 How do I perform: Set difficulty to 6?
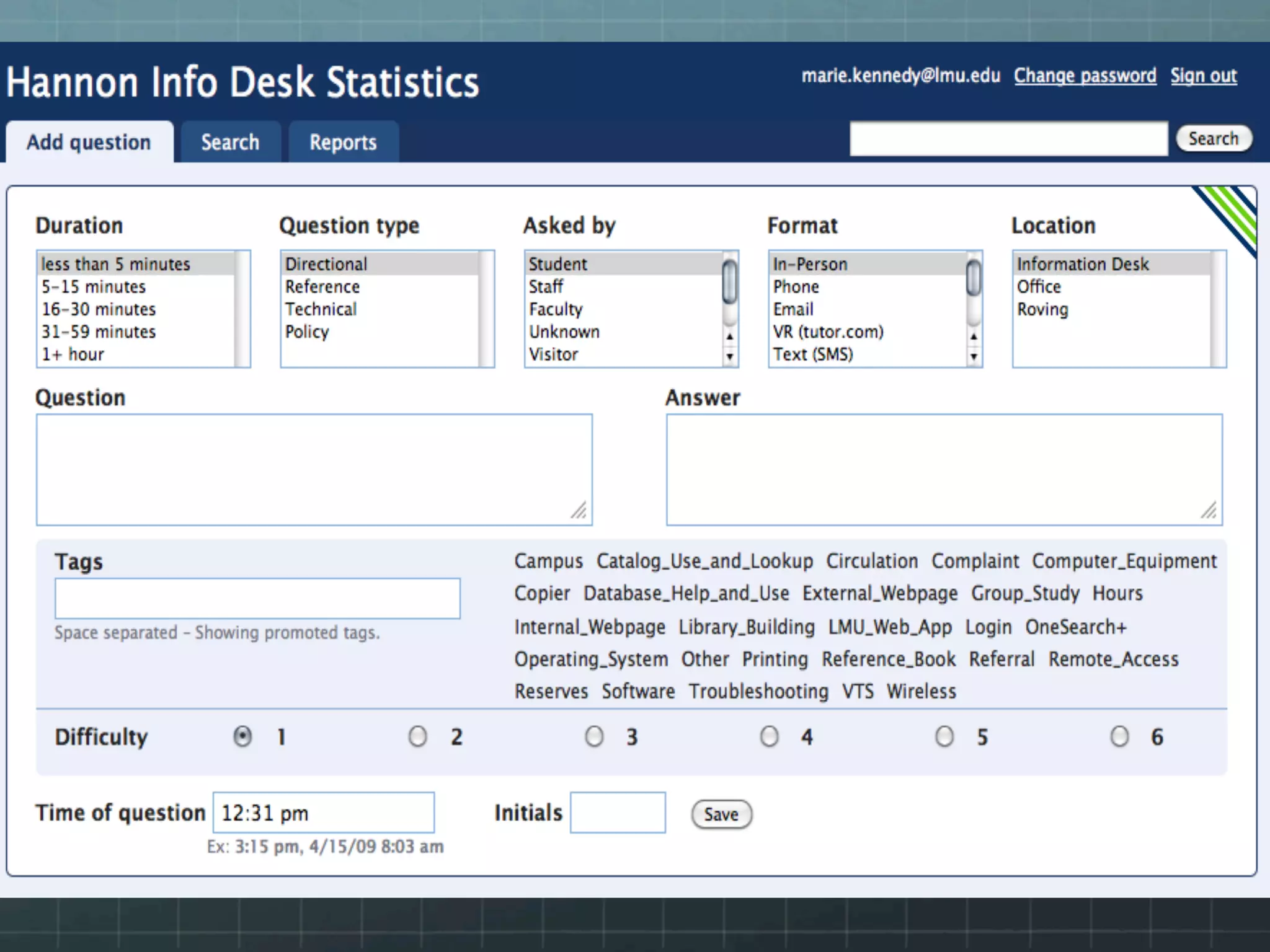coord(1119,737)
